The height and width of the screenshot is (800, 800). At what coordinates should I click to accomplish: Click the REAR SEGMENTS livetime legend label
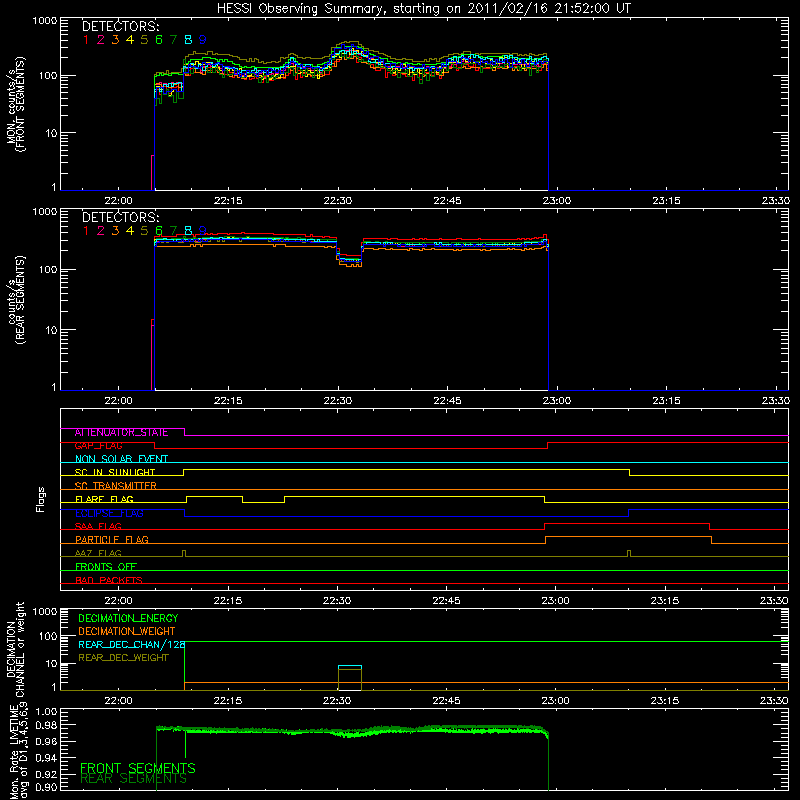click(134, 779)
